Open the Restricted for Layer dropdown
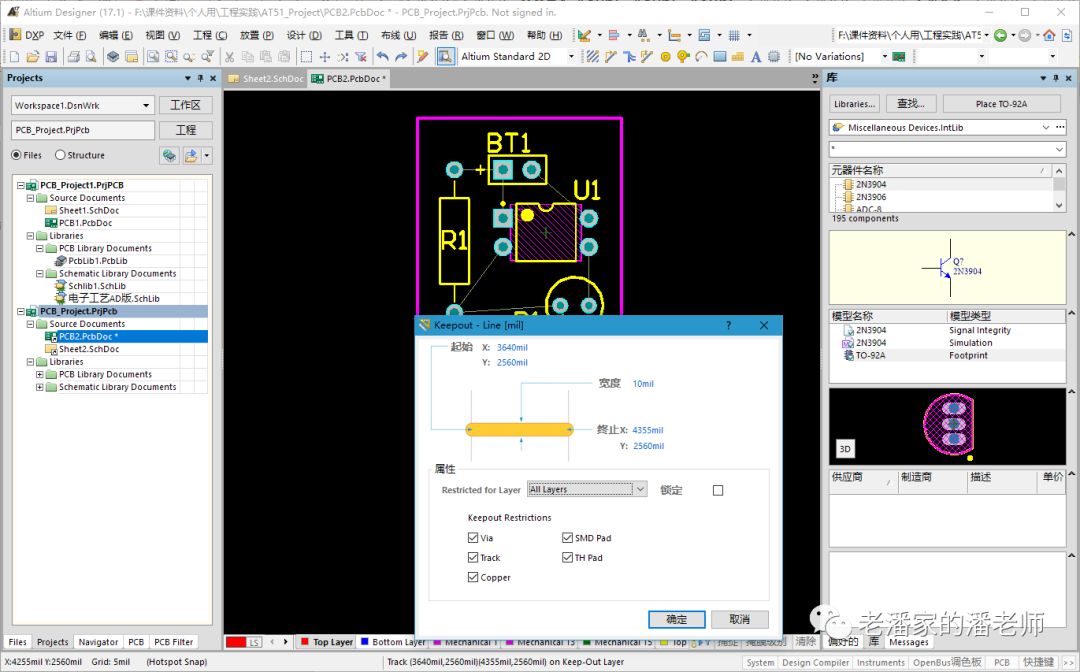Viewport: 1080px width, 672px height. (640, 490)
